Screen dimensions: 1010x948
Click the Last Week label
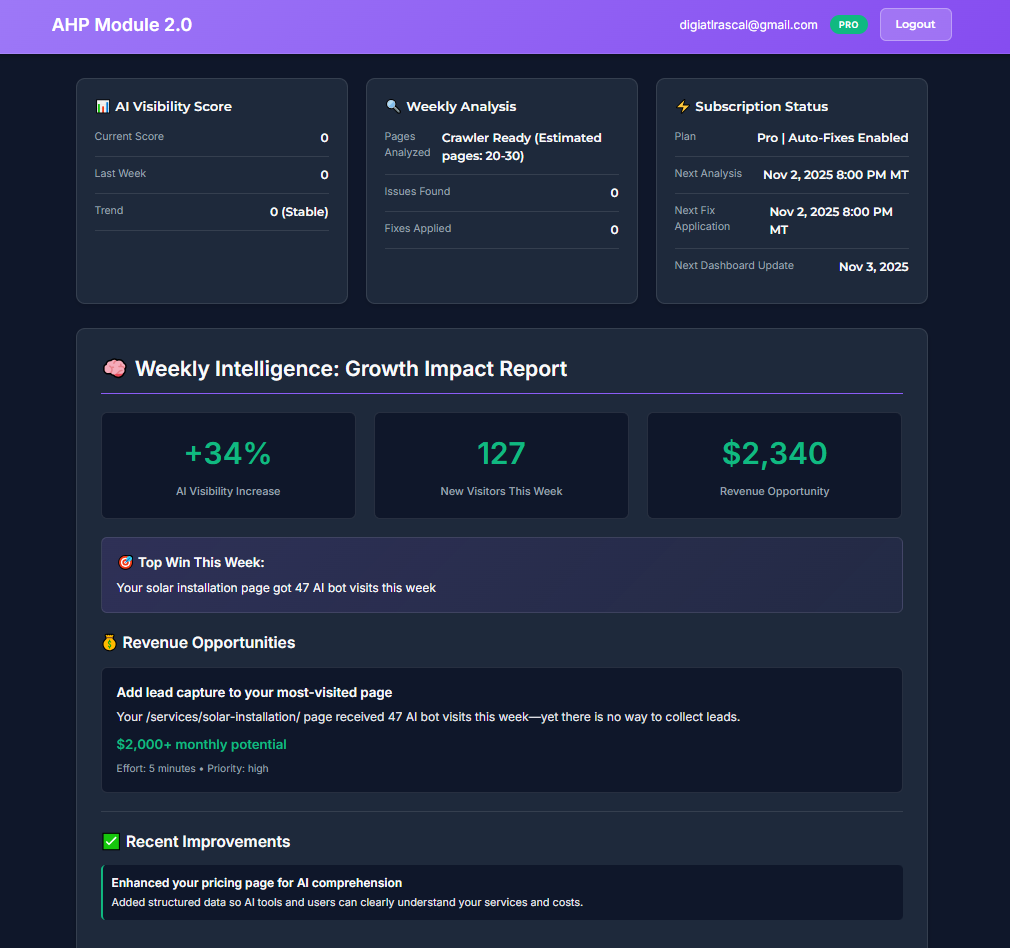point(120,173)
